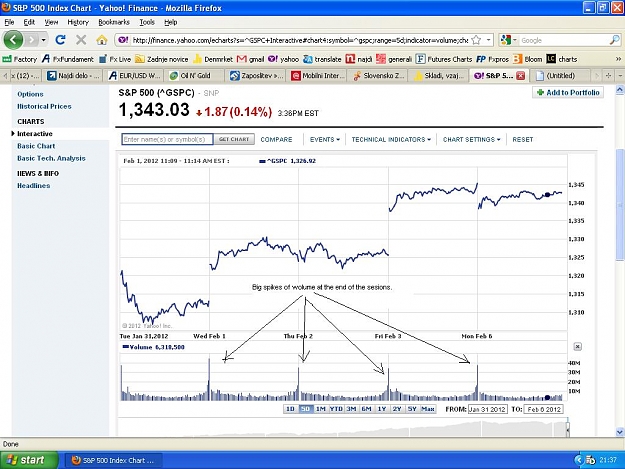This screenshot has height=469, width=625.
Task: Open the najdi bookmark
Action: (359, 59)
